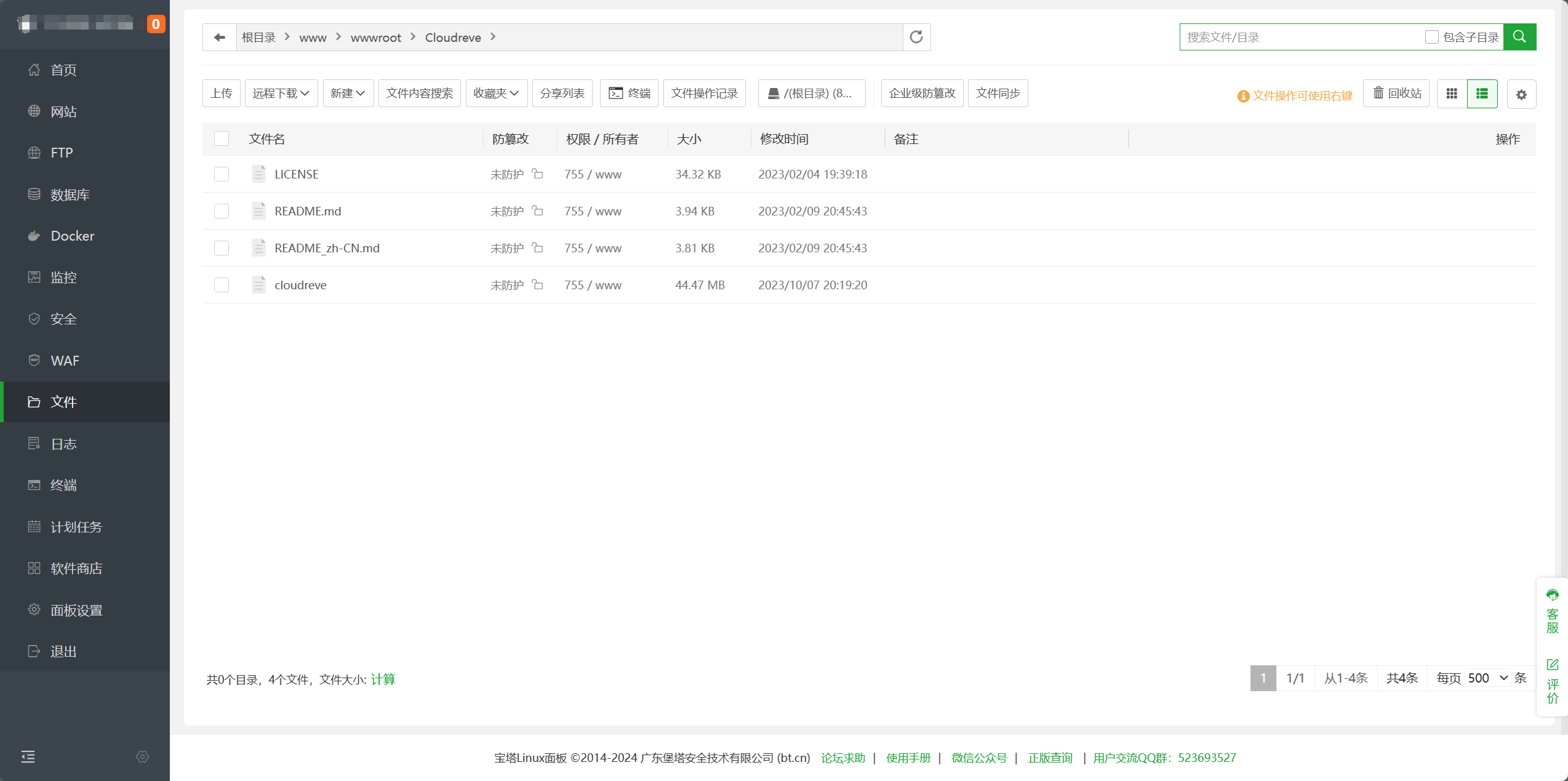Click the 上传 upload button
Viewport: 1568px width, 781px height.
(x=221, y=93)
